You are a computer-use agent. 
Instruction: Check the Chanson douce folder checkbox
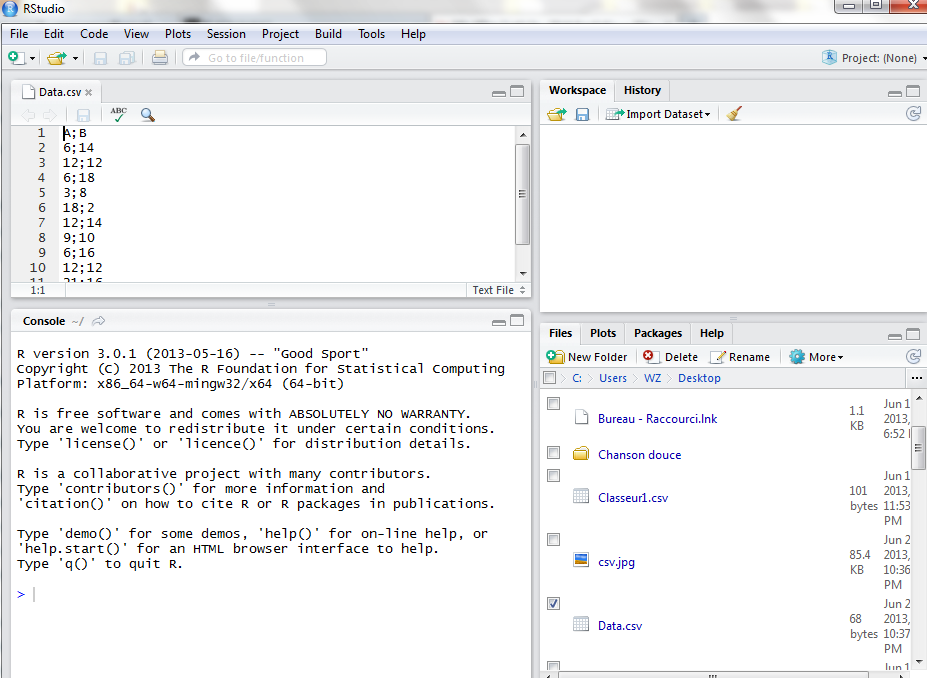point(553,453)
